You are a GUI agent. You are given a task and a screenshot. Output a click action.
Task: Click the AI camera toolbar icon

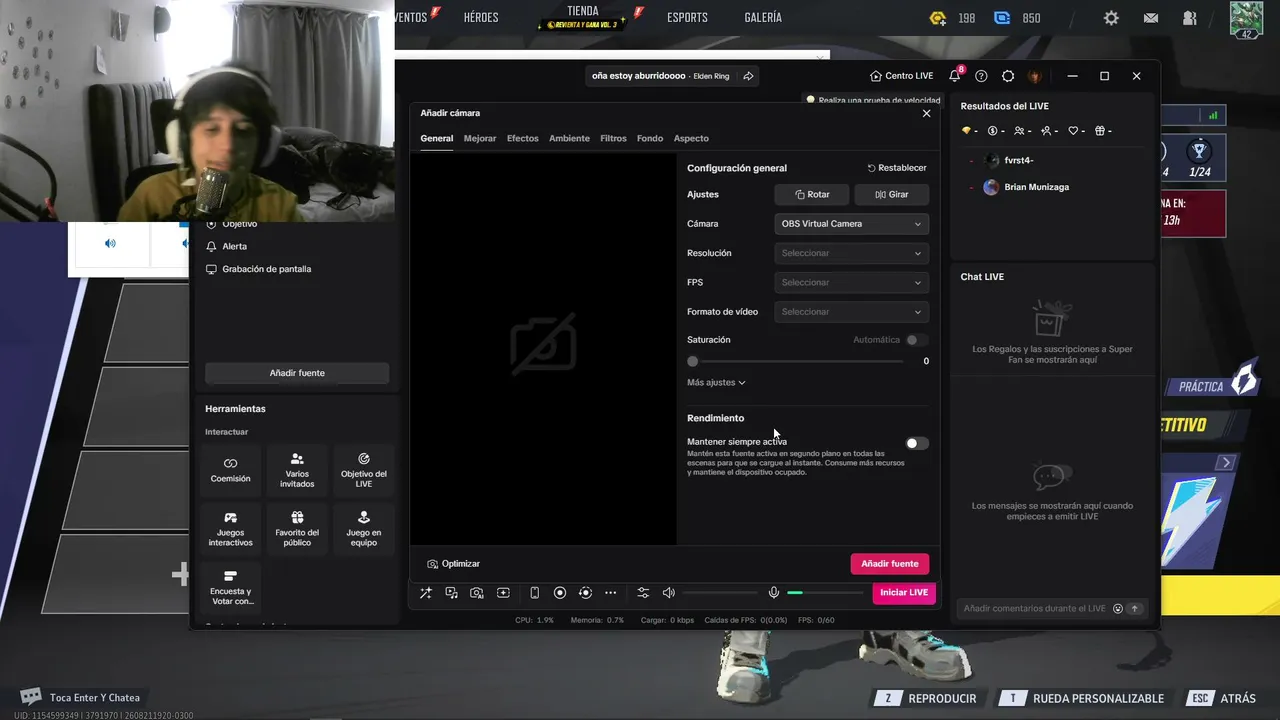pyautogui.click(x=477, y=593)
